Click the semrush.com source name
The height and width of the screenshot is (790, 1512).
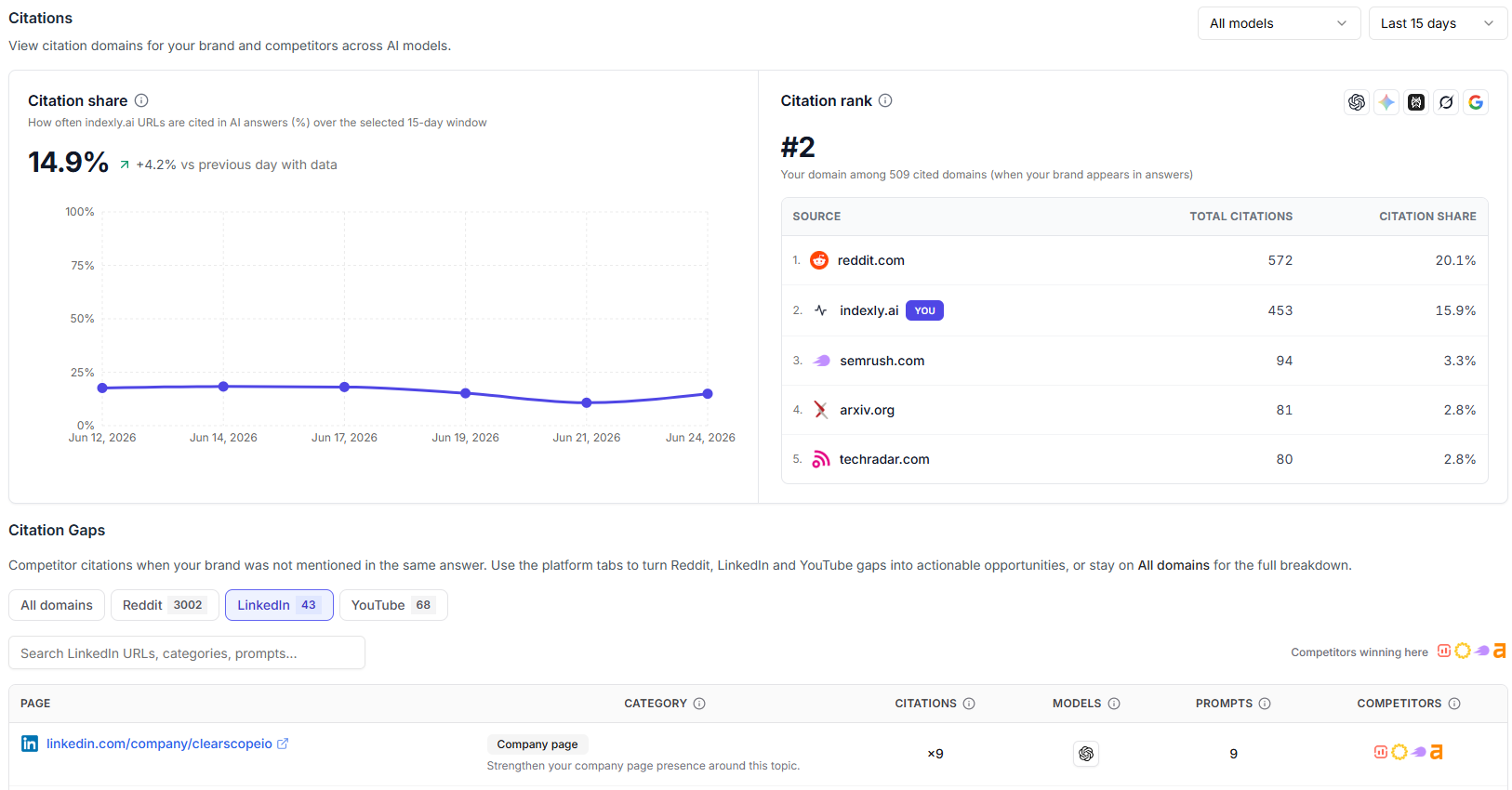click(x=882, y=361)
